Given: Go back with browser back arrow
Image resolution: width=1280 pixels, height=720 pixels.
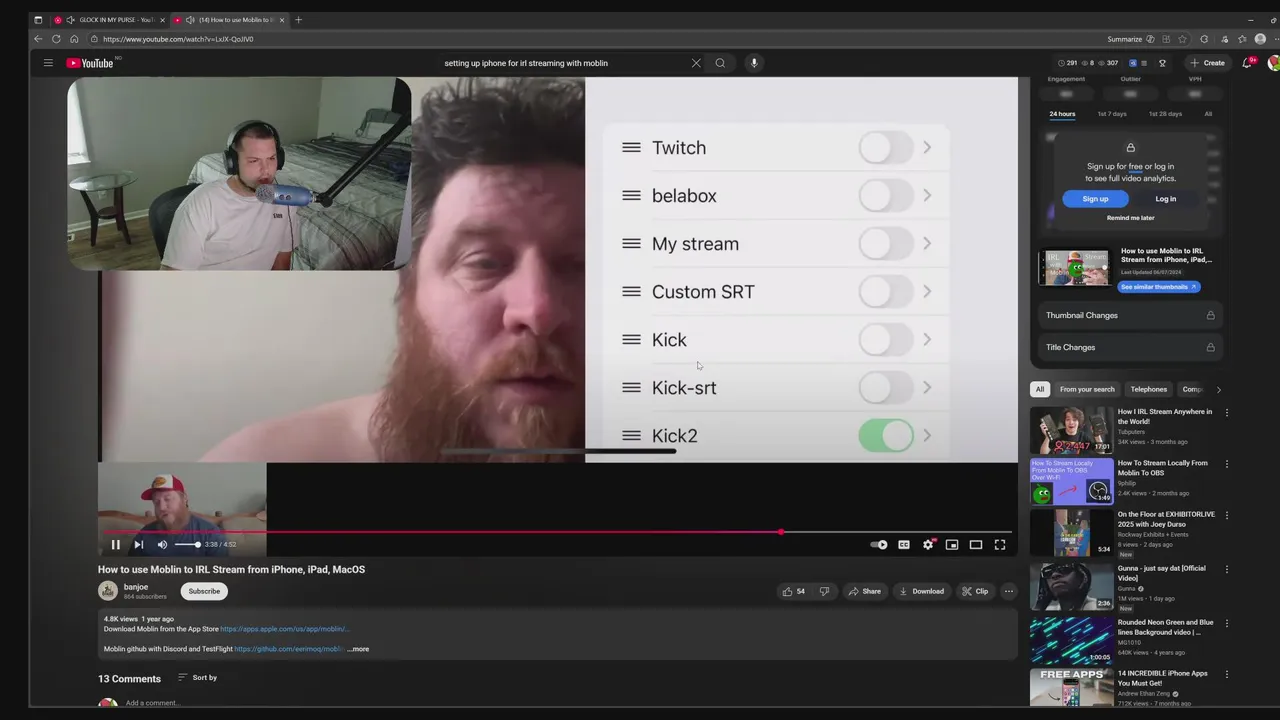Looking at the screenshot, I should [38, 39].
